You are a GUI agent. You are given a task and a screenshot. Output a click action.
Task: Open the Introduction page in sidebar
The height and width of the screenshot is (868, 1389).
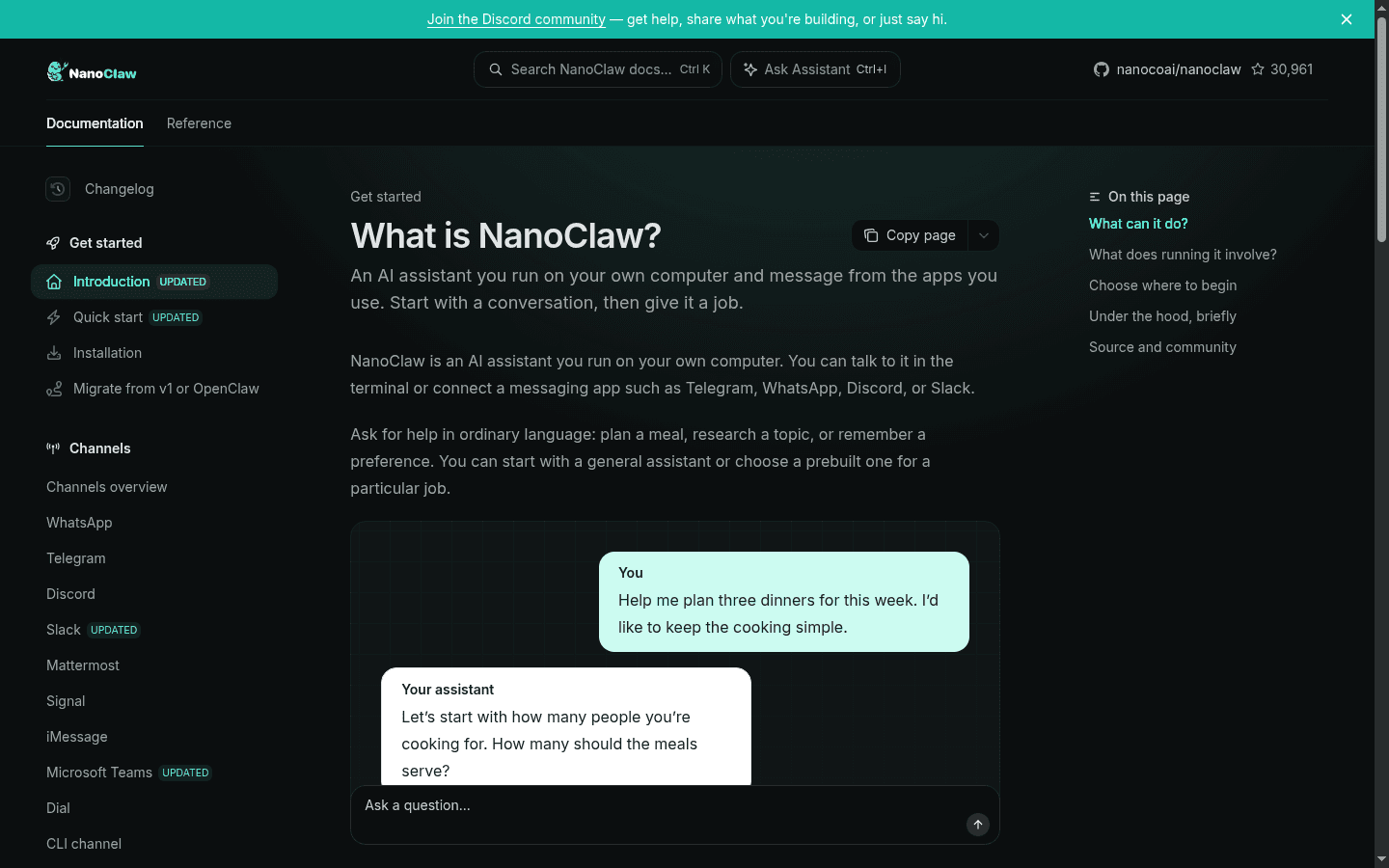(x=154, y=282)
